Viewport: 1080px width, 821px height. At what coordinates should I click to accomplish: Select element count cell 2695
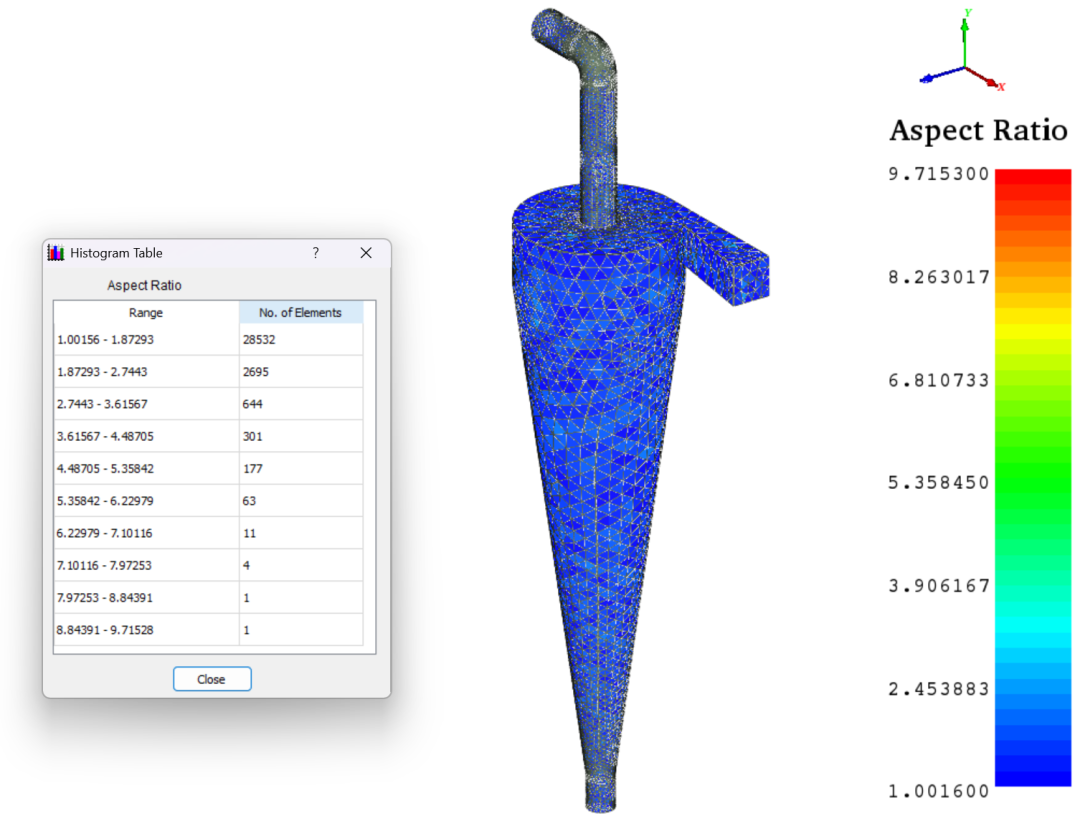point(301,372)
